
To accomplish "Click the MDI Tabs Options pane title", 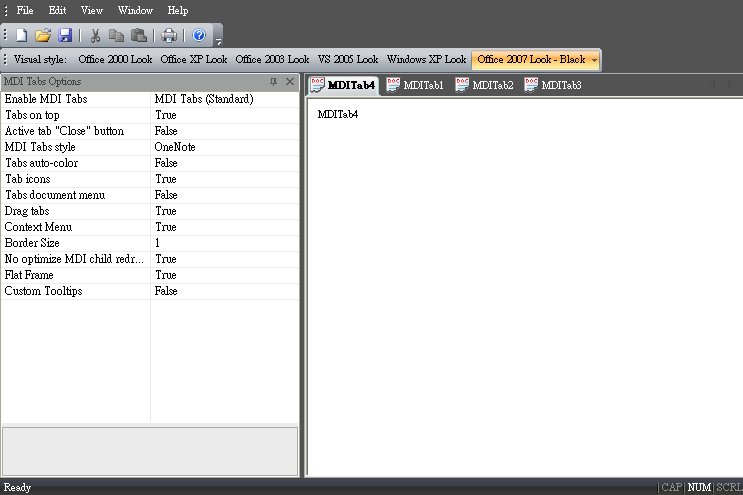I will (42, 81).
